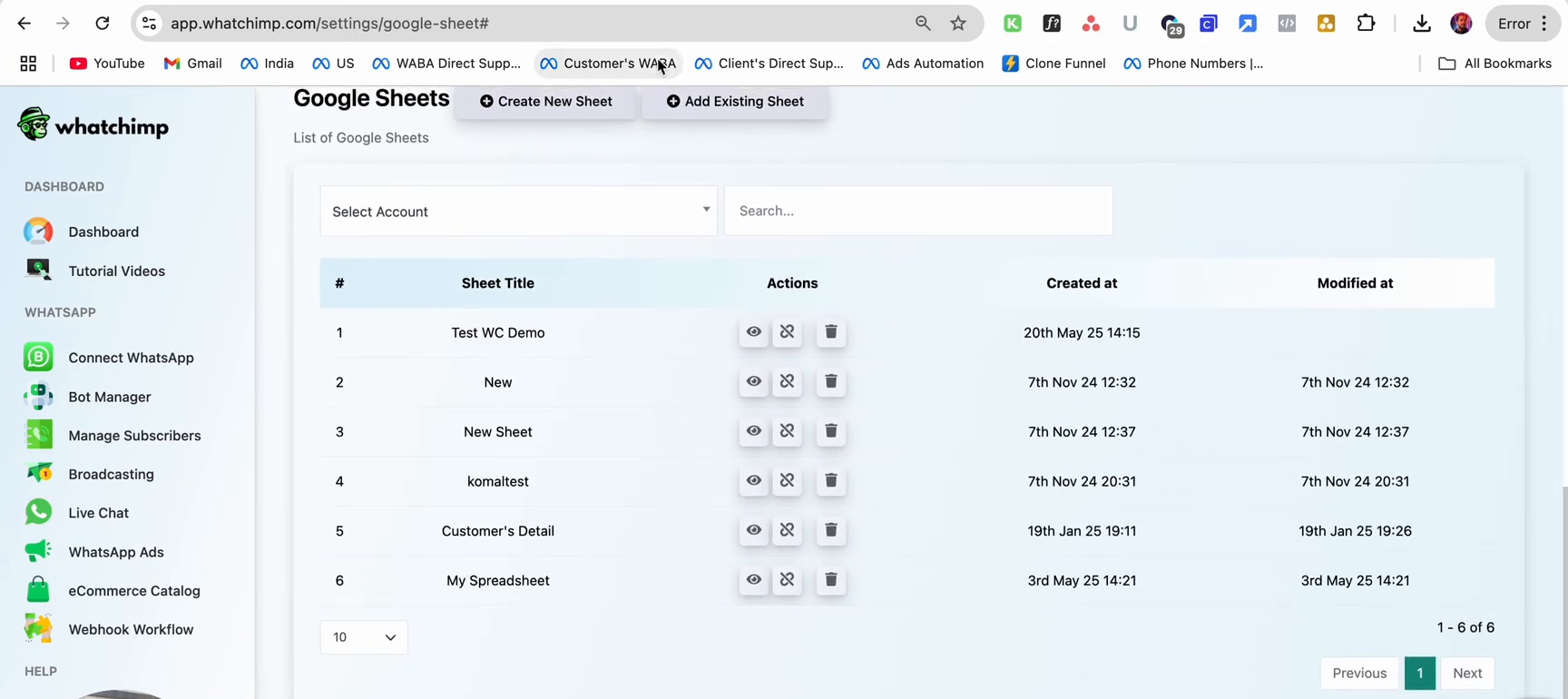Screen dimensions: 1568x699
Task: Unlink the komaltest sheet
Action: point(787,481)
